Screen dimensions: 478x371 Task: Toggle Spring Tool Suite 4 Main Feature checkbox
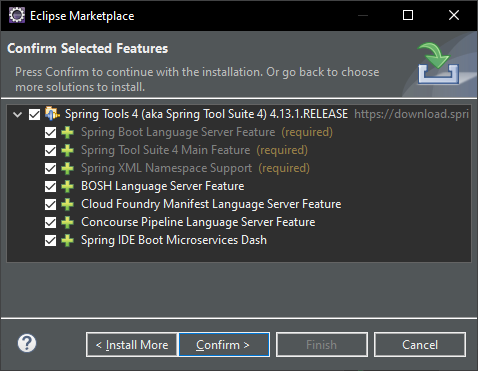(x=50, y=150)
